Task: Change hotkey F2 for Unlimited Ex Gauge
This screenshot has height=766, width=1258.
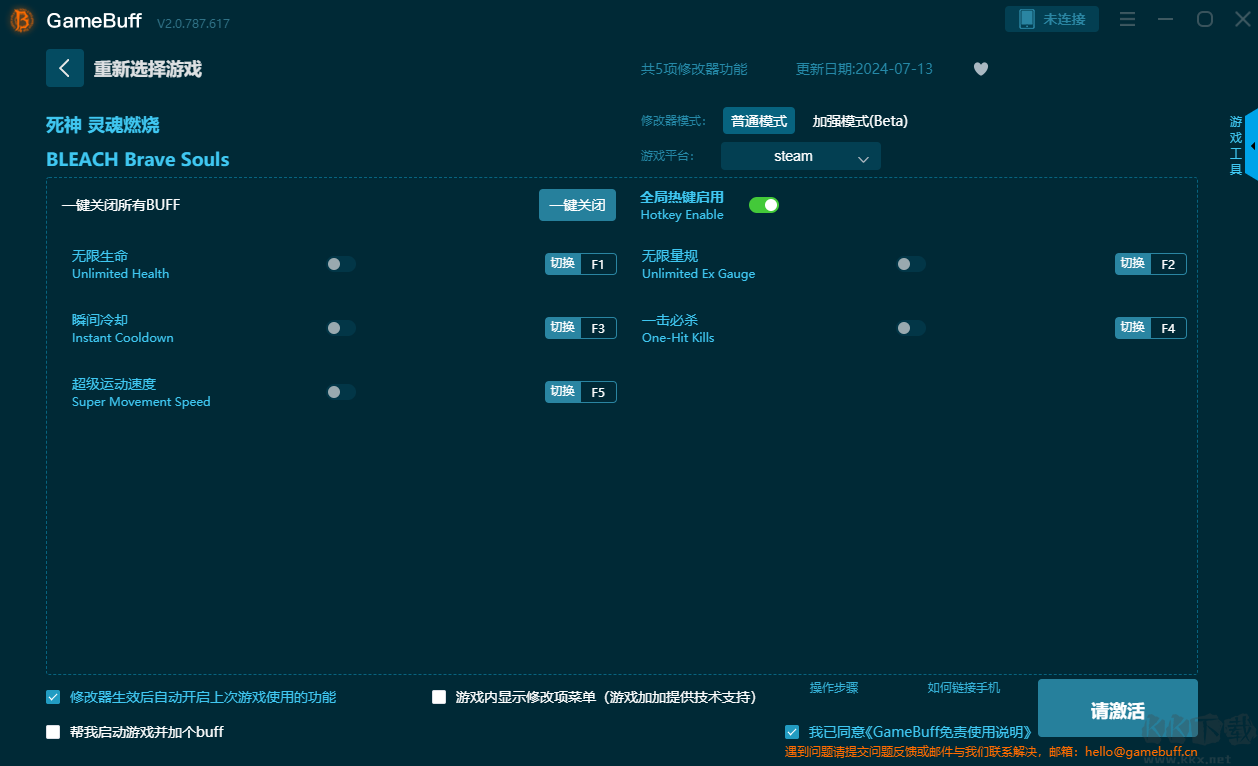Action: pos(1151,264)
